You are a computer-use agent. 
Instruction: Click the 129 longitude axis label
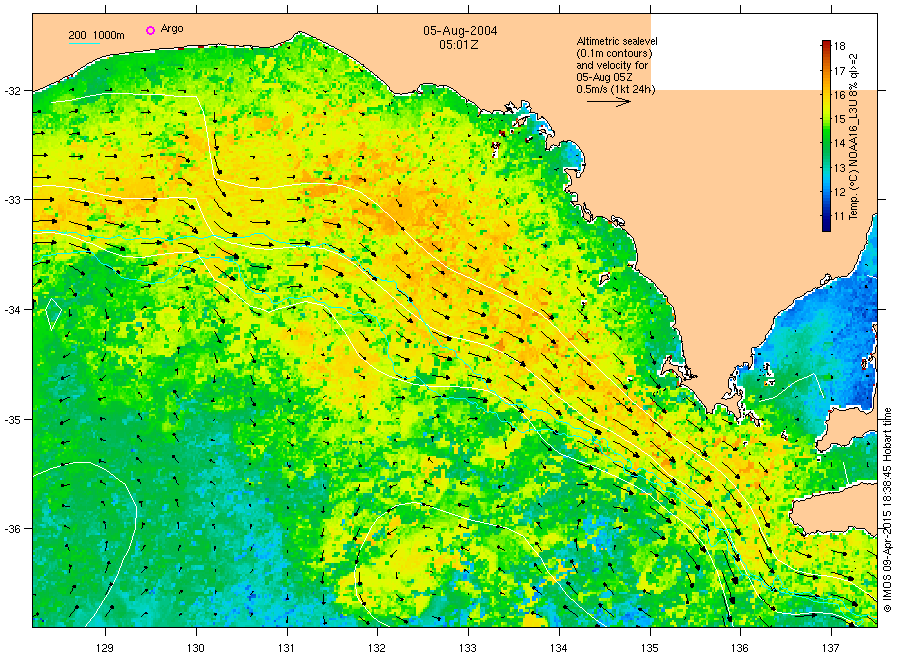(x=105, y=649)
